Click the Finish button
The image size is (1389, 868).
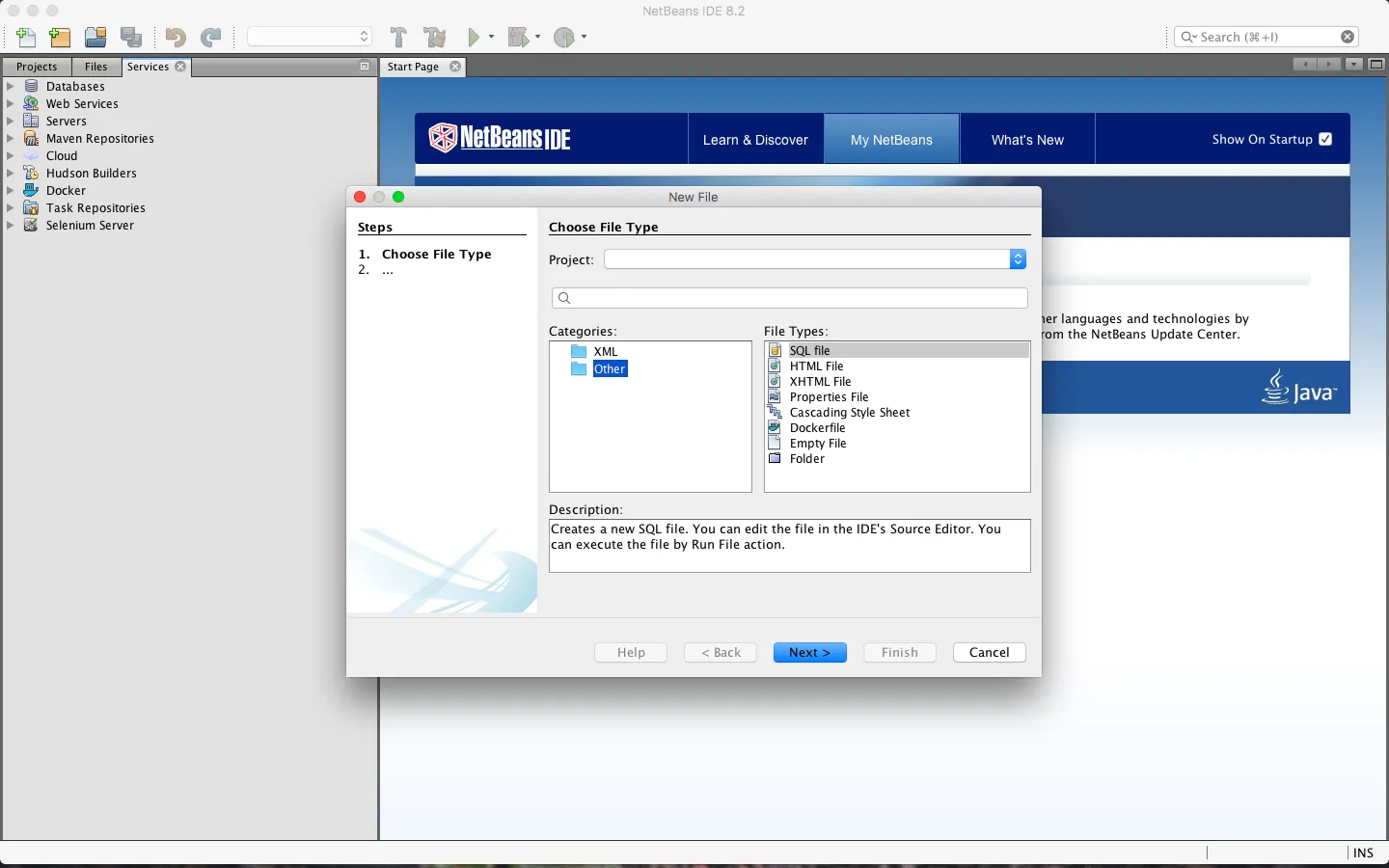900,653
